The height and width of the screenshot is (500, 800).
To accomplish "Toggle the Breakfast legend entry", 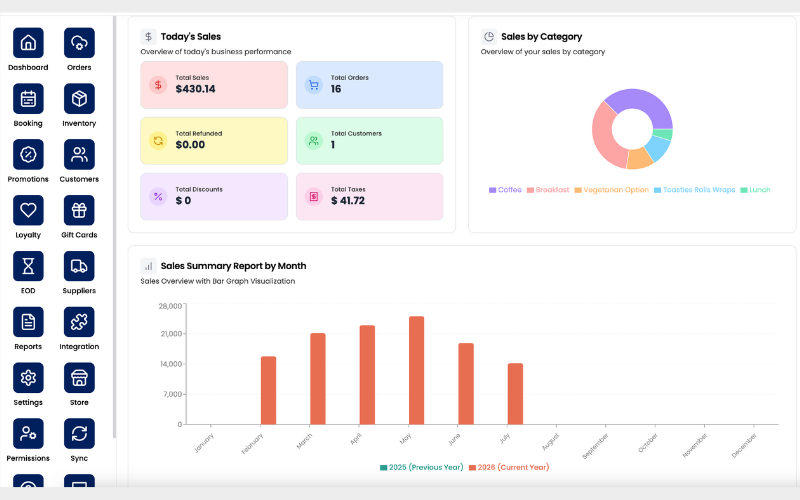I will coord(548,190).
